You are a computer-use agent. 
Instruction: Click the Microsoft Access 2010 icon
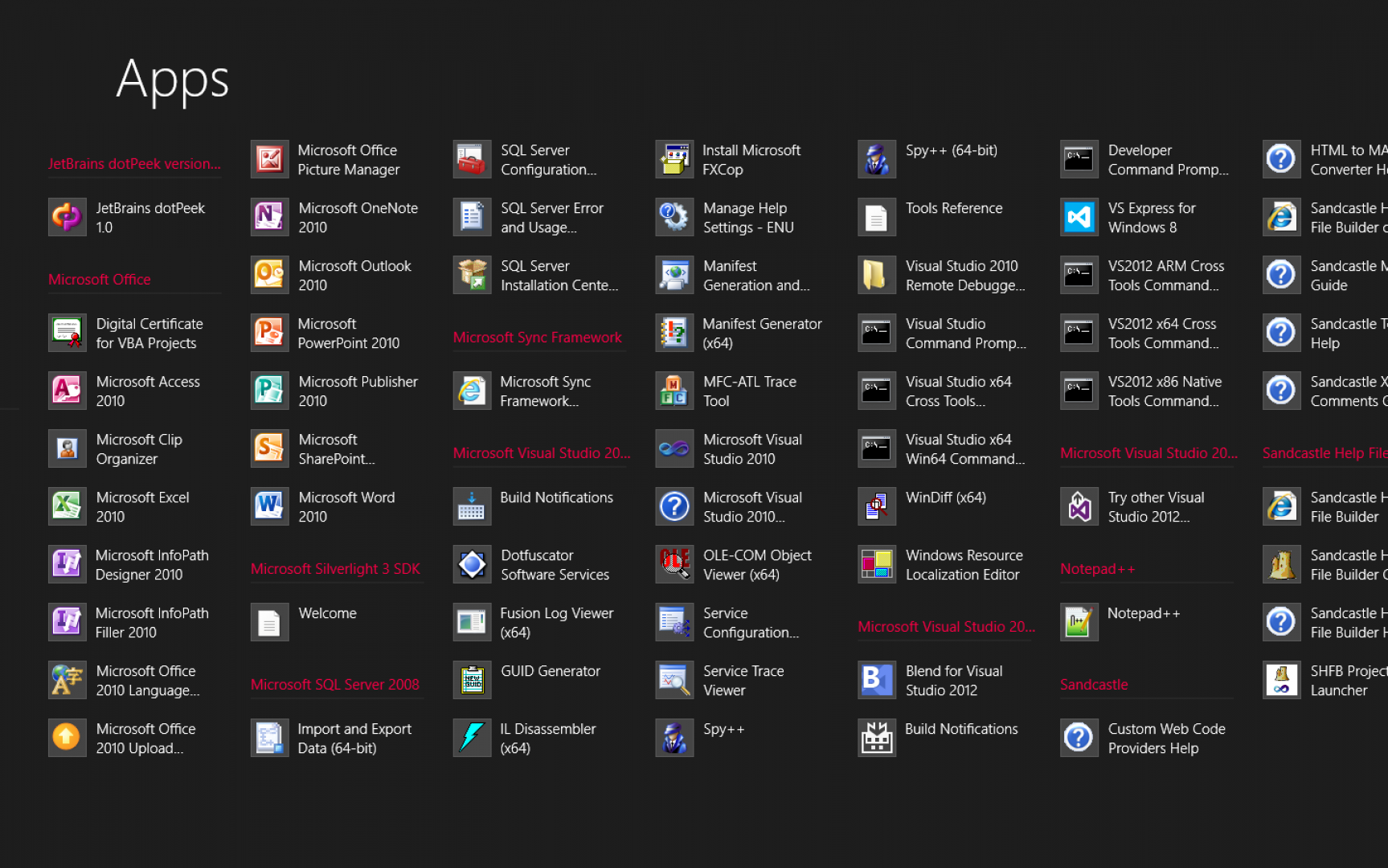point(68,391)
